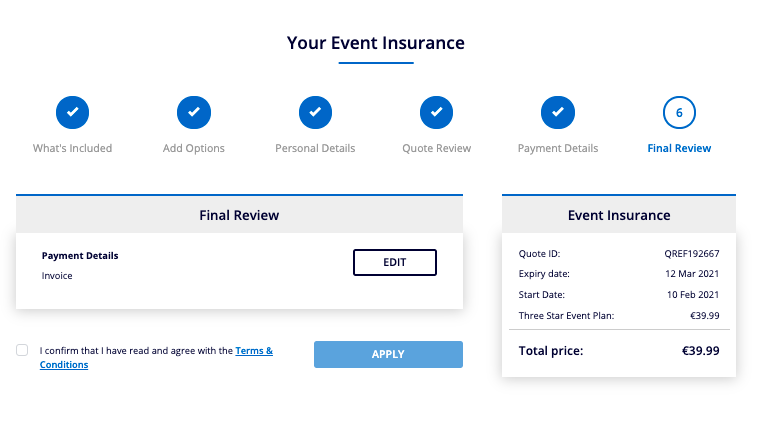Click the Payment Details checkmark step icon
Image resolution: width=772 pixels, height=426 pixels.
pyautogui.click(x=558, y=113)
